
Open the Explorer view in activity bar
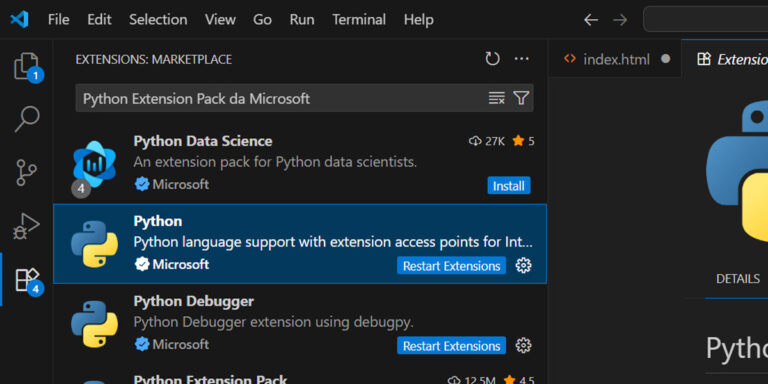(26, 66)
